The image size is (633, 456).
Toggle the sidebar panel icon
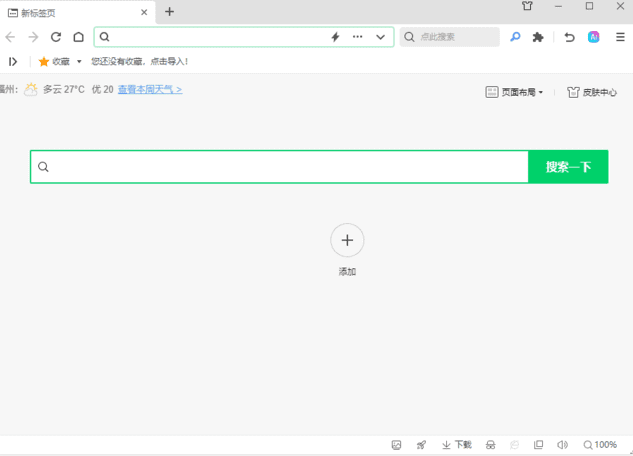(x=13, y=61)
